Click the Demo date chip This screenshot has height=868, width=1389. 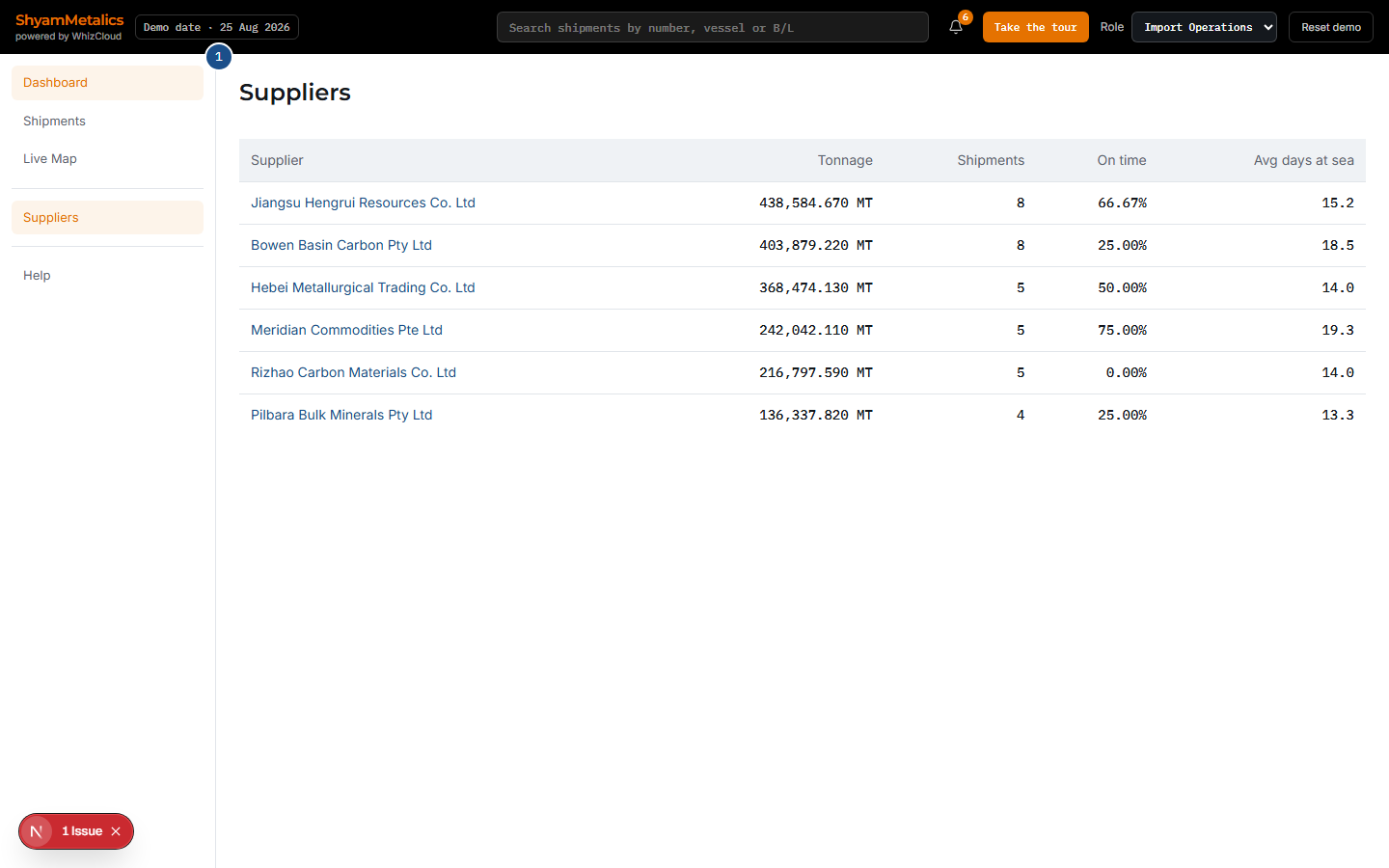click(x=217, y=27)
